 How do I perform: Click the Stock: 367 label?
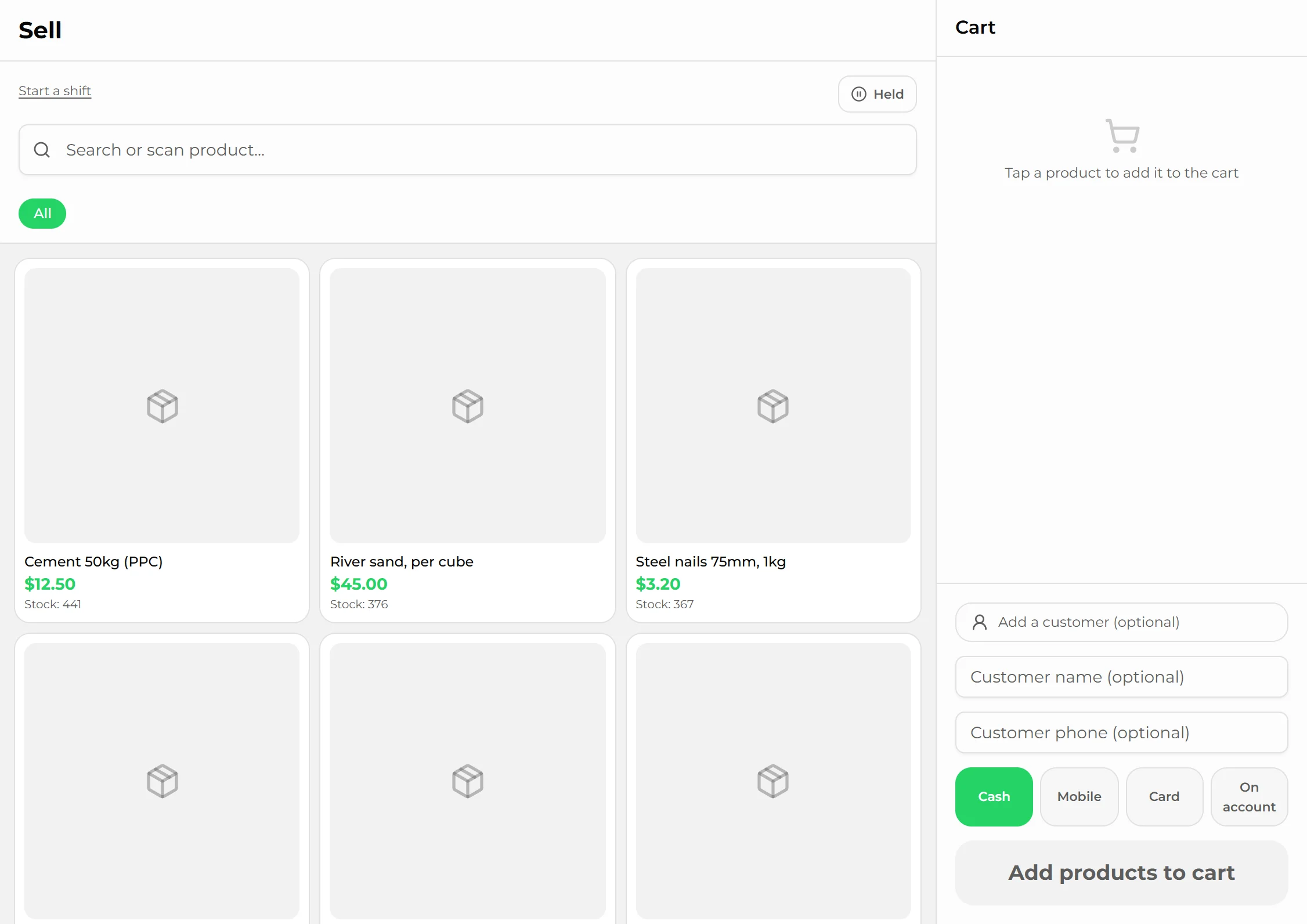[x=665, y=604]
